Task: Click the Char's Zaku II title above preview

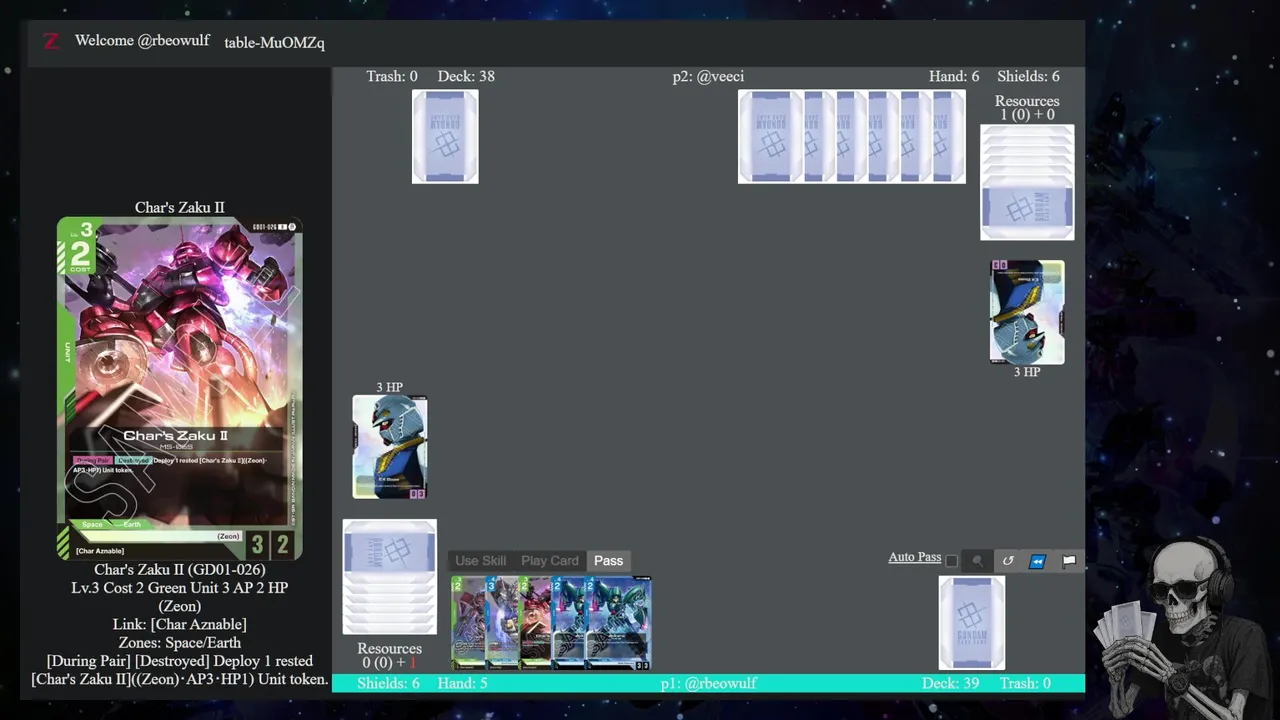Action: 180,207
